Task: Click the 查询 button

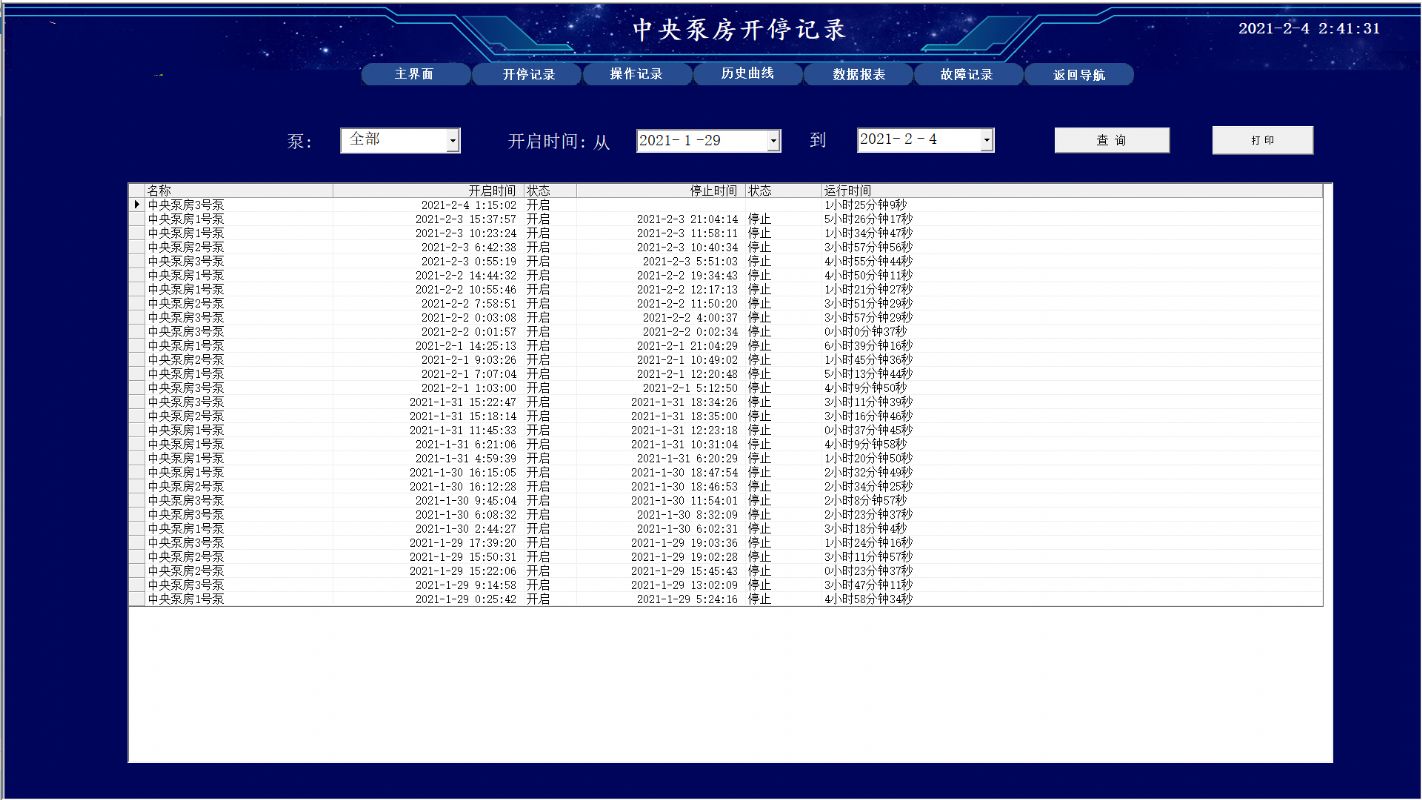Action: point(1112,140)
